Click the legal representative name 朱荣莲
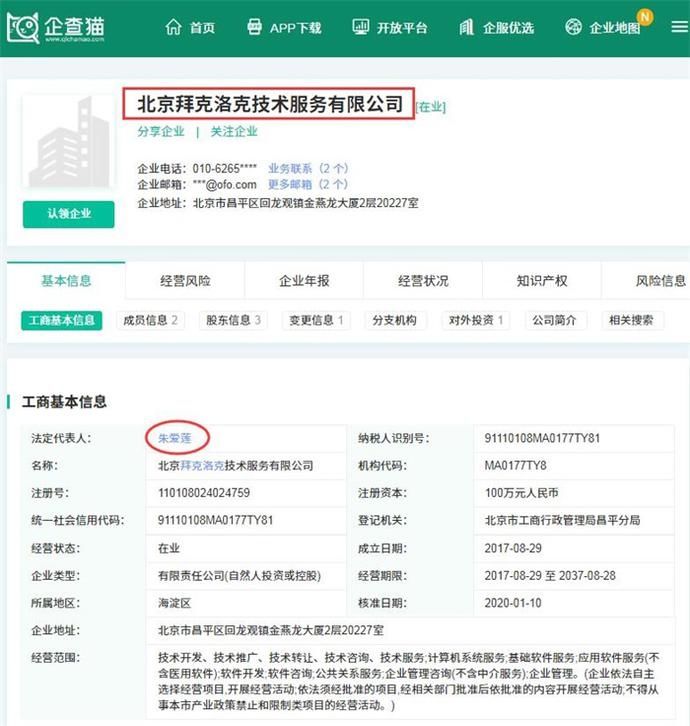This screenshot has height=726, width=690. coord(175,438)
